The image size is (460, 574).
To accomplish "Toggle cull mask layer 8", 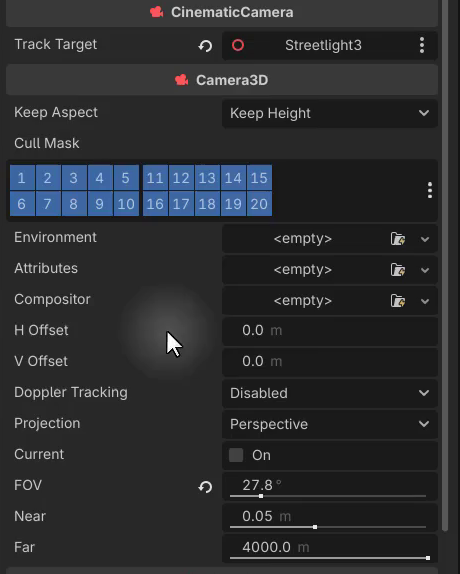I will tap(74, 204).
